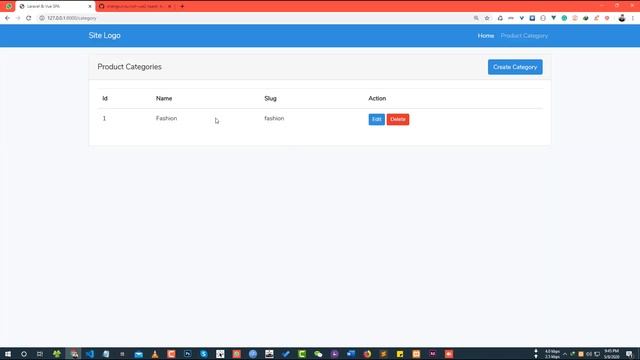Open a new browser tab
Screen dimensions: 640x360
[x=182, y=6]
